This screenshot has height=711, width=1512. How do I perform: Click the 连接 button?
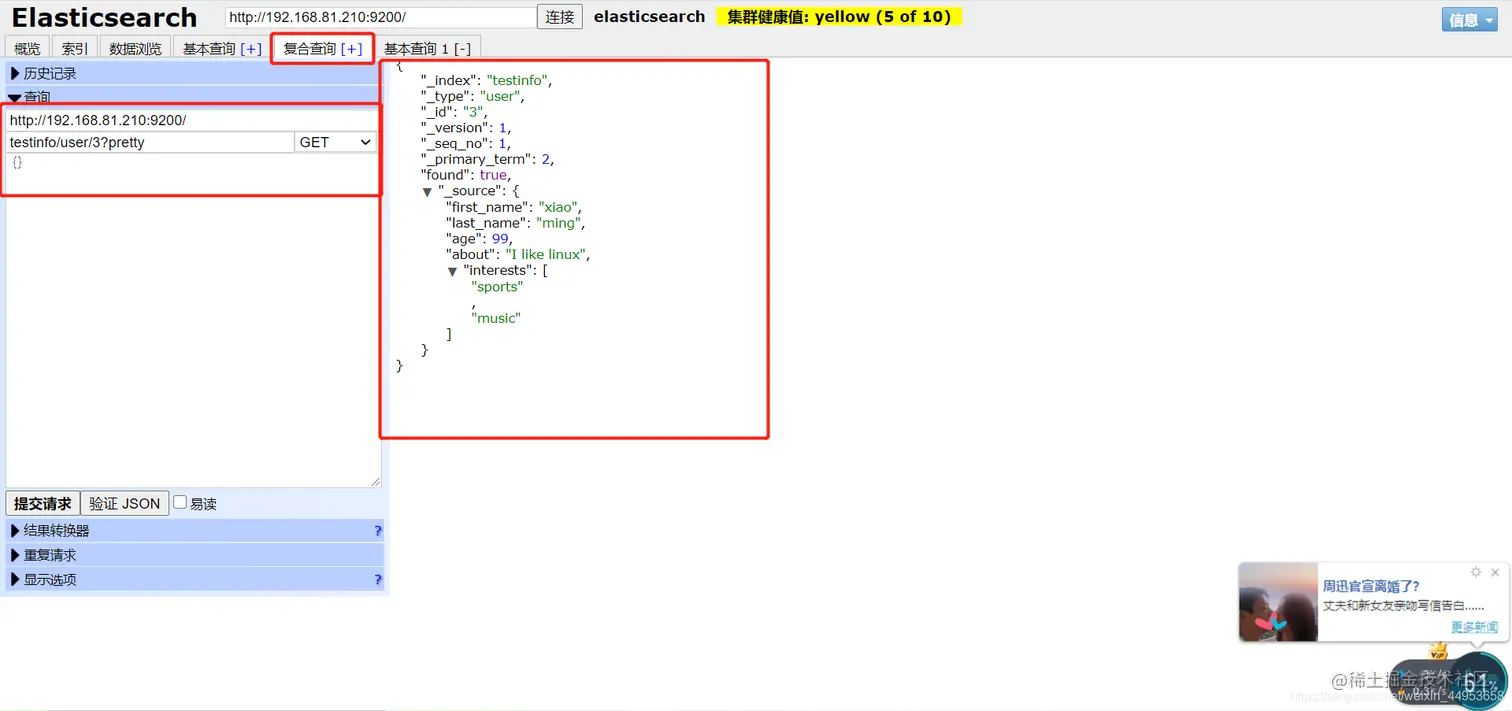pos(560,17)
